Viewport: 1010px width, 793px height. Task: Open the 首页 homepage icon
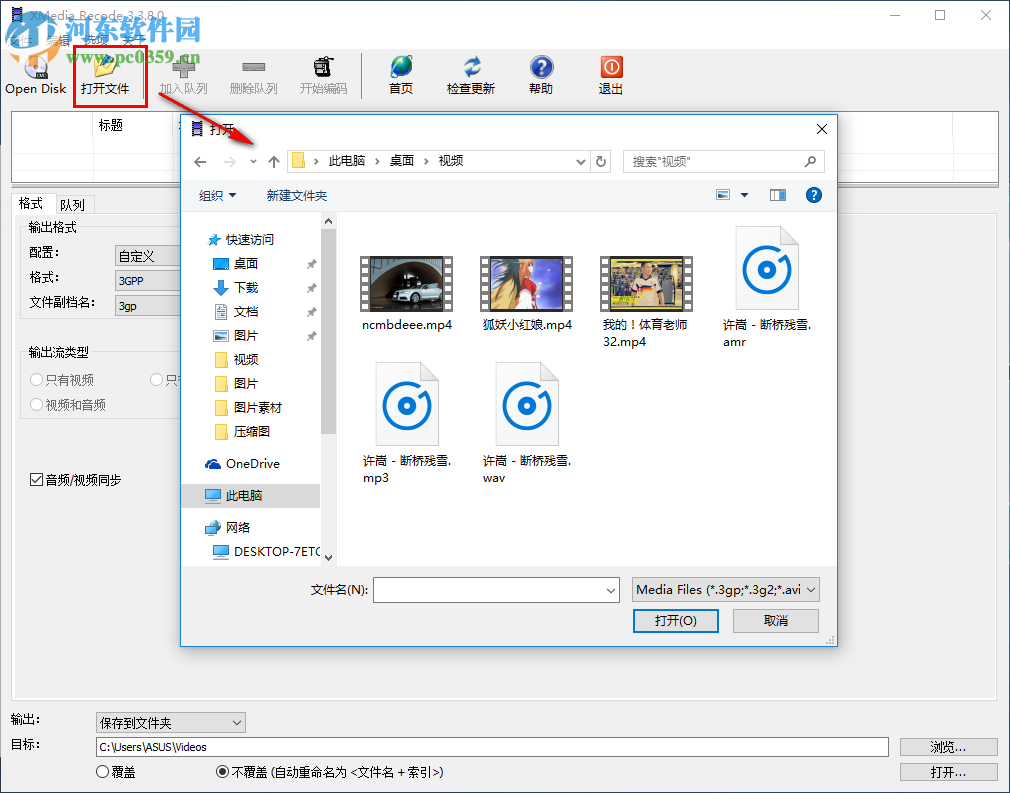401,75
